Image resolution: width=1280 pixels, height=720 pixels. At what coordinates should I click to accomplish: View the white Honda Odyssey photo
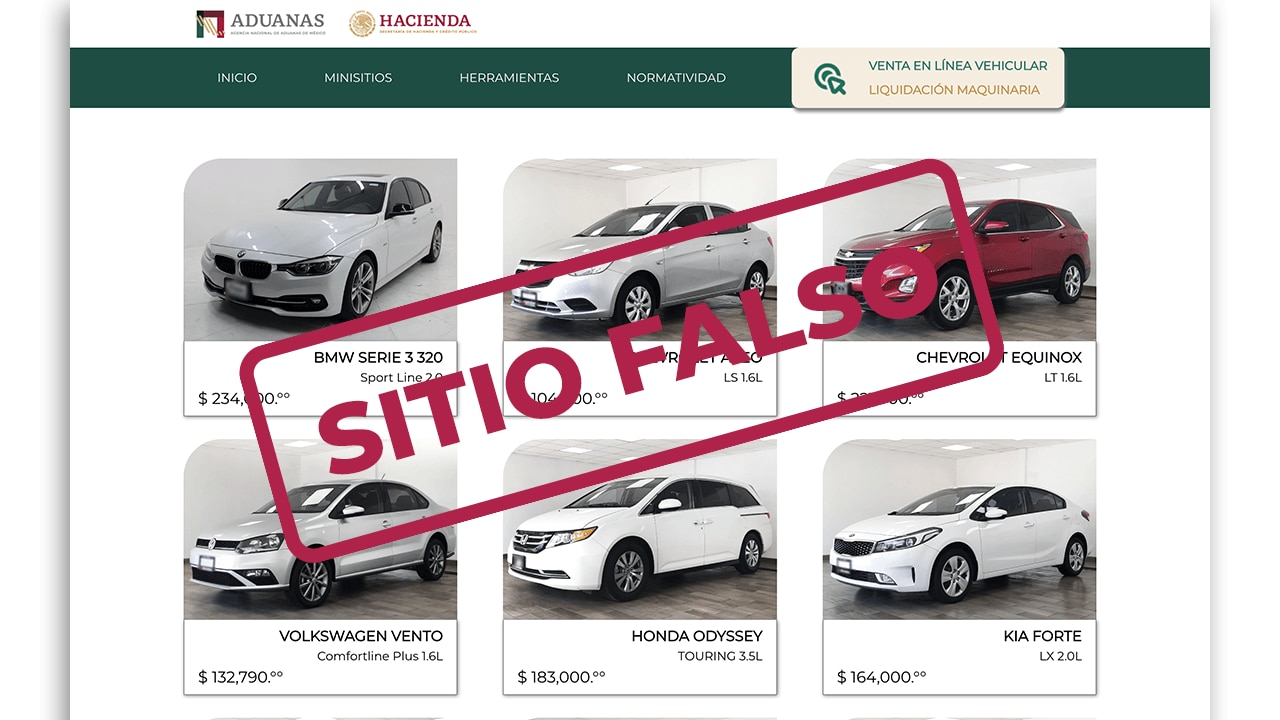pyautogui.click(x=639, y=530)
